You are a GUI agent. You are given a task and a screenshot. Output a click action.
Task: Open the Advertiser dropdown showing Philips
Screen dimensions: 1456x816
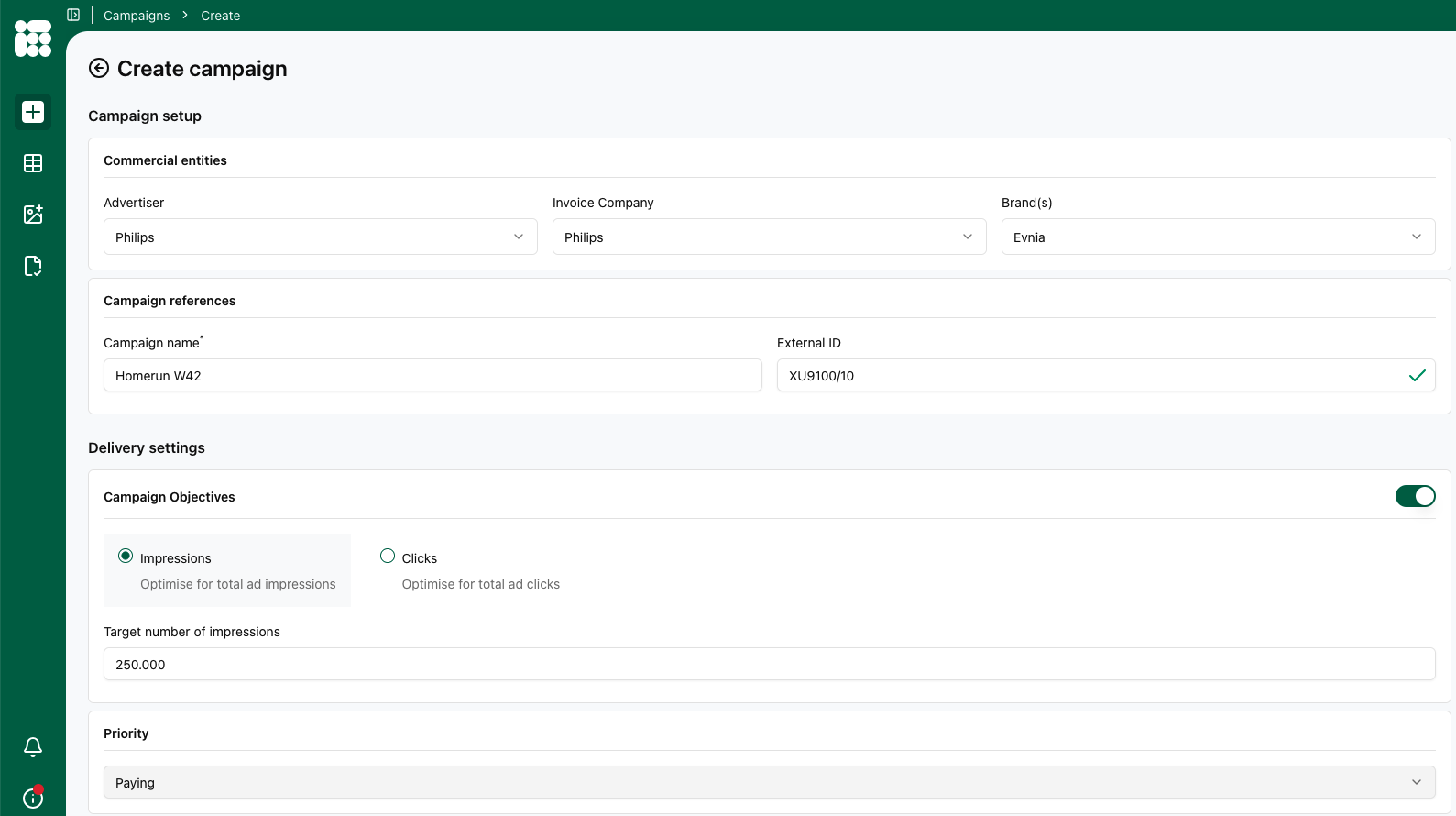tap(321, 237)
